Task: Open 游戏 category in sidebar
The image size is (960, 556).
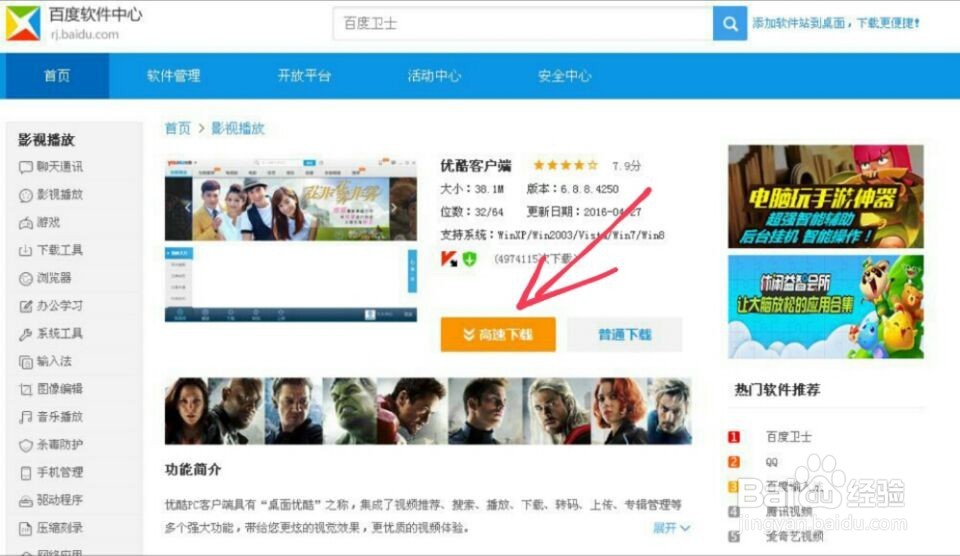Action: pos(48,222)
